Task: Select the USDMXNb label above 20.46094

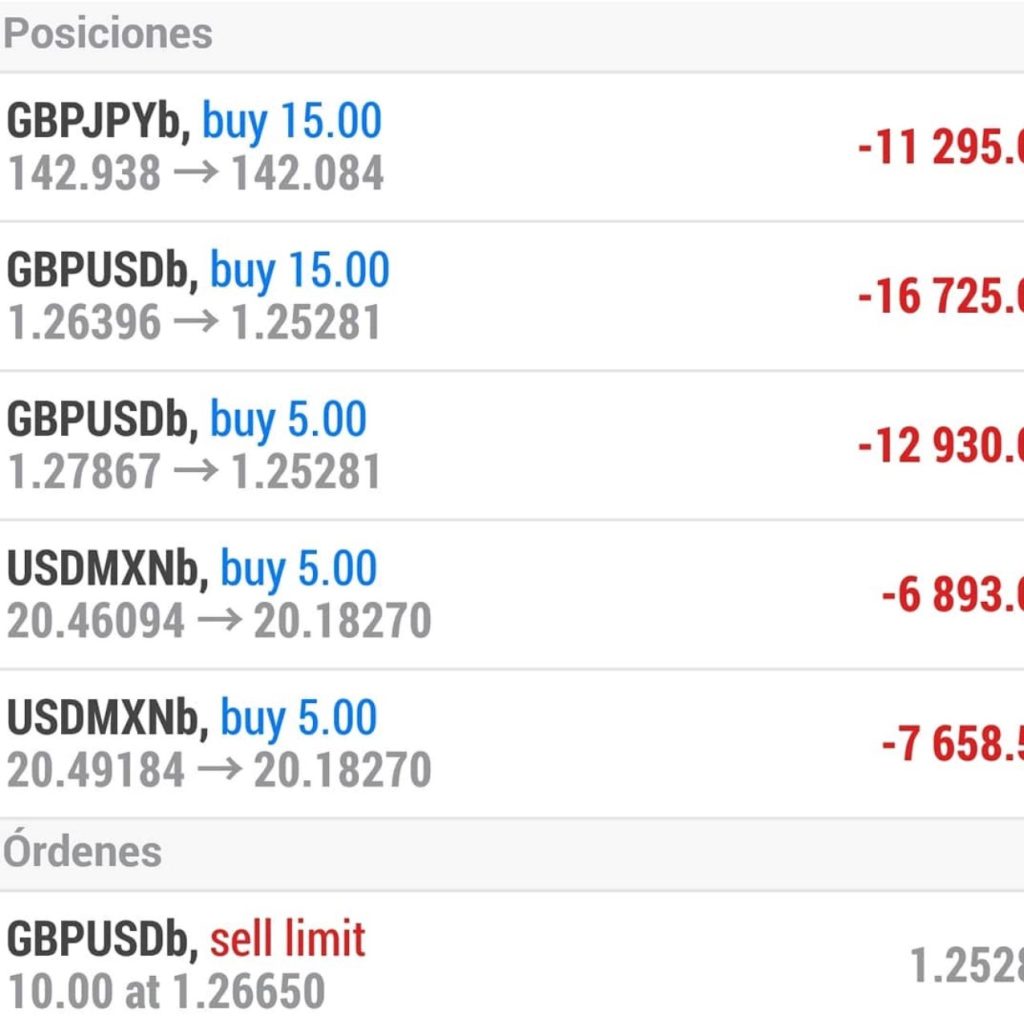Action: [106, 570]
